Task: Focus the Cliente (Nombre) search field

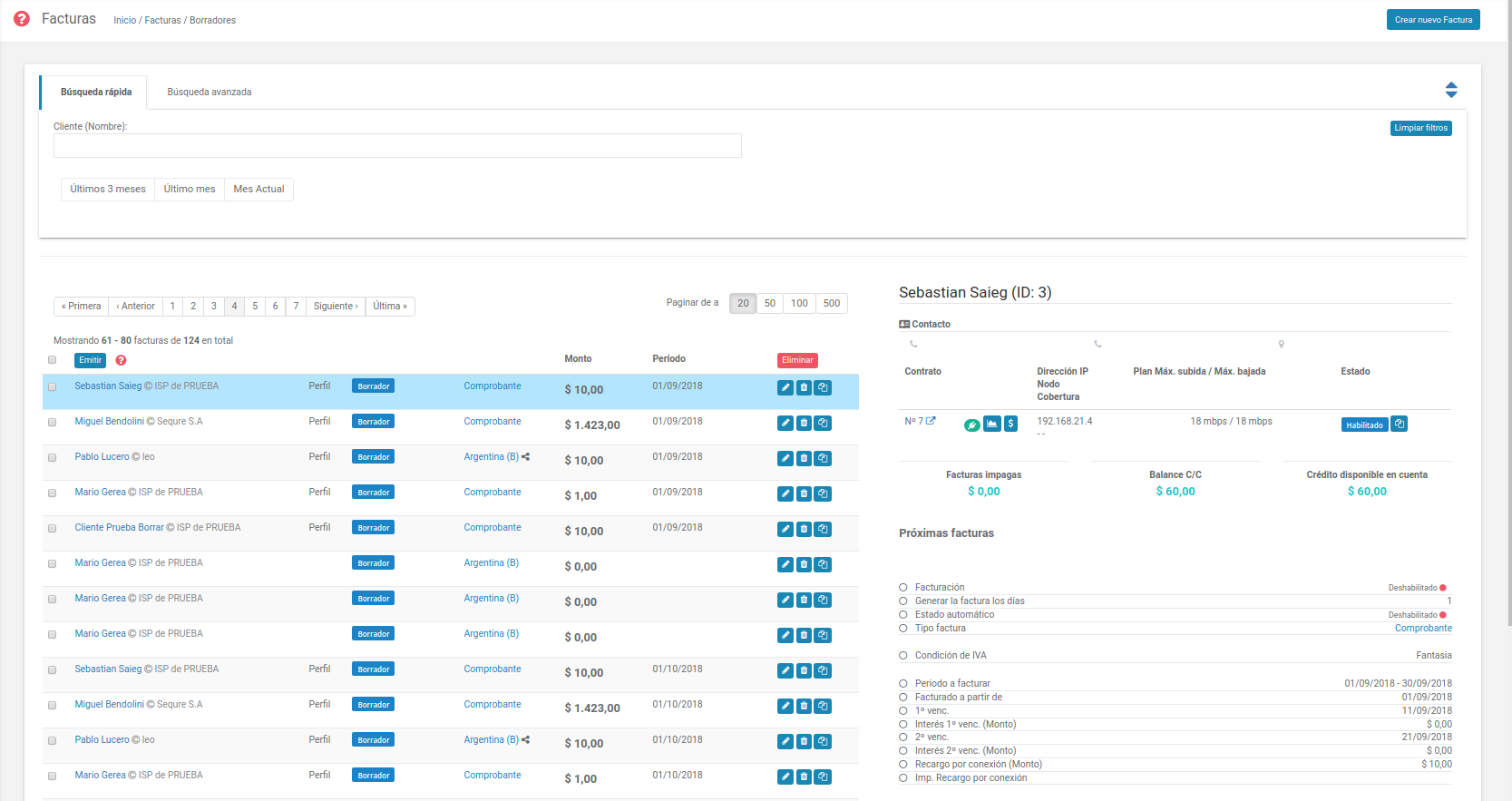Action: tap(397, 146)
